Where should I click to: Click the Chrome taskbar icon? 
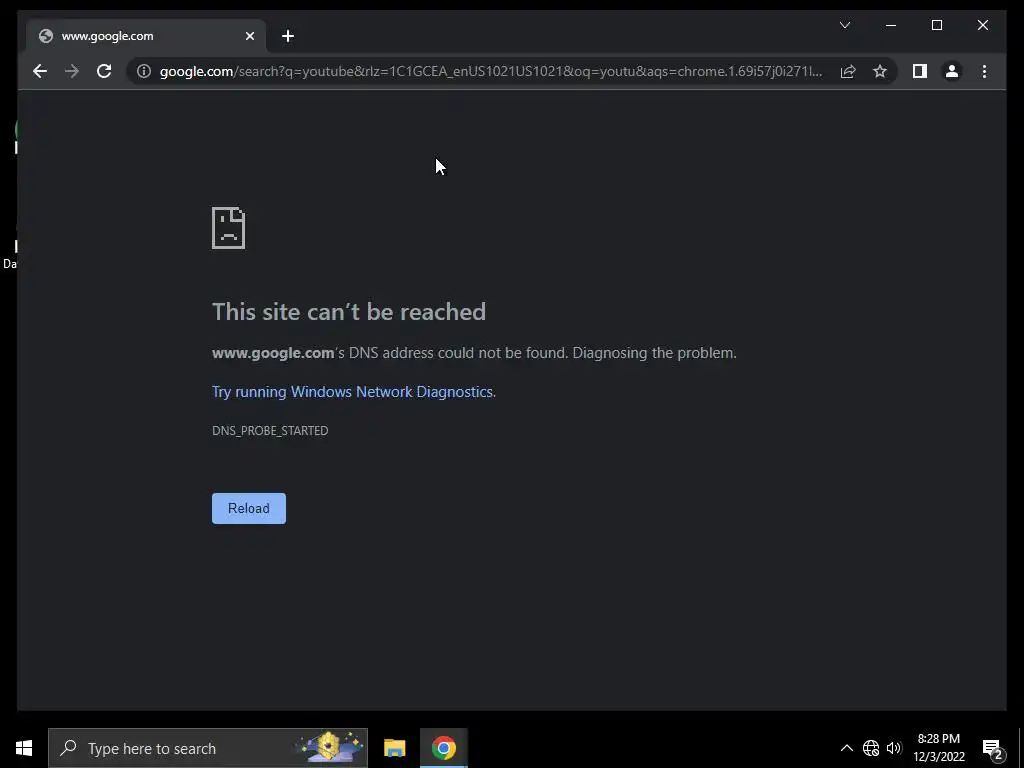[x=443, y=748]
